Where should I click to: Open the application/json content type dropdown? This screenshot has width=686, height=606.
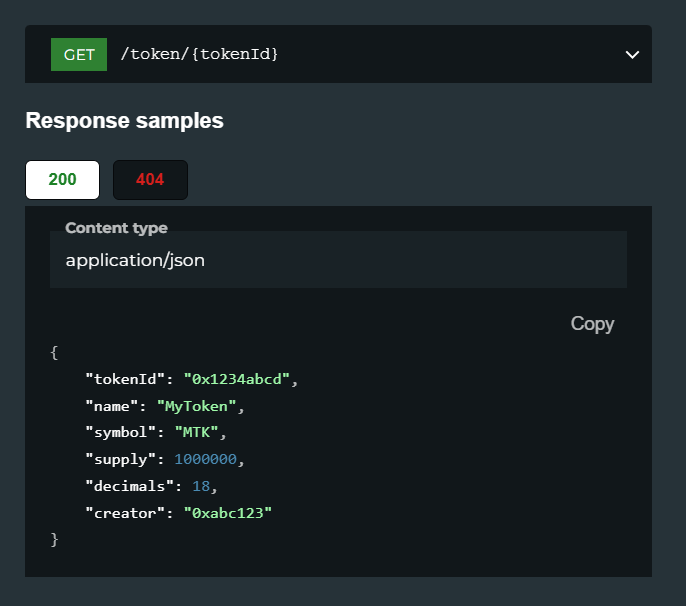pos(338,259)
